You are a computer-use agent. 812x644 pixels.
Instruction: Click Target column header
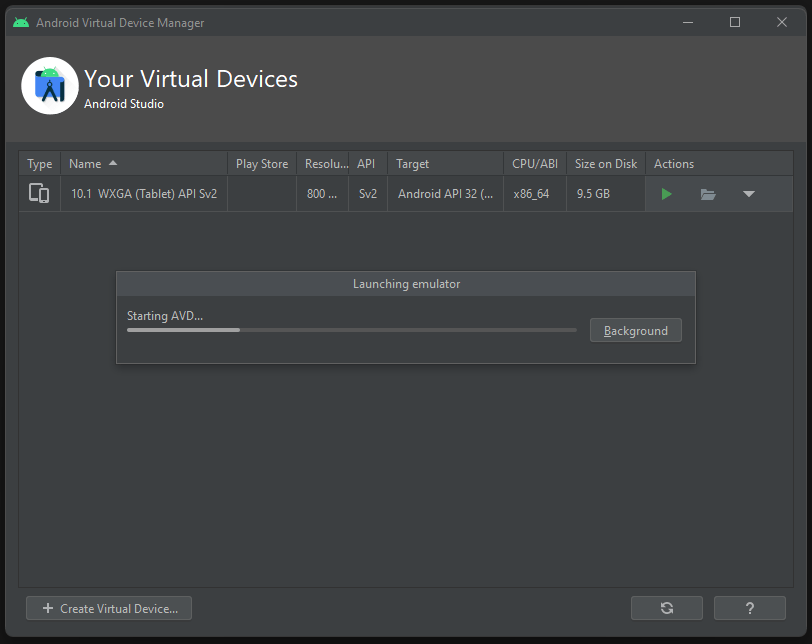pyautogui.click(x=445, y=164)
